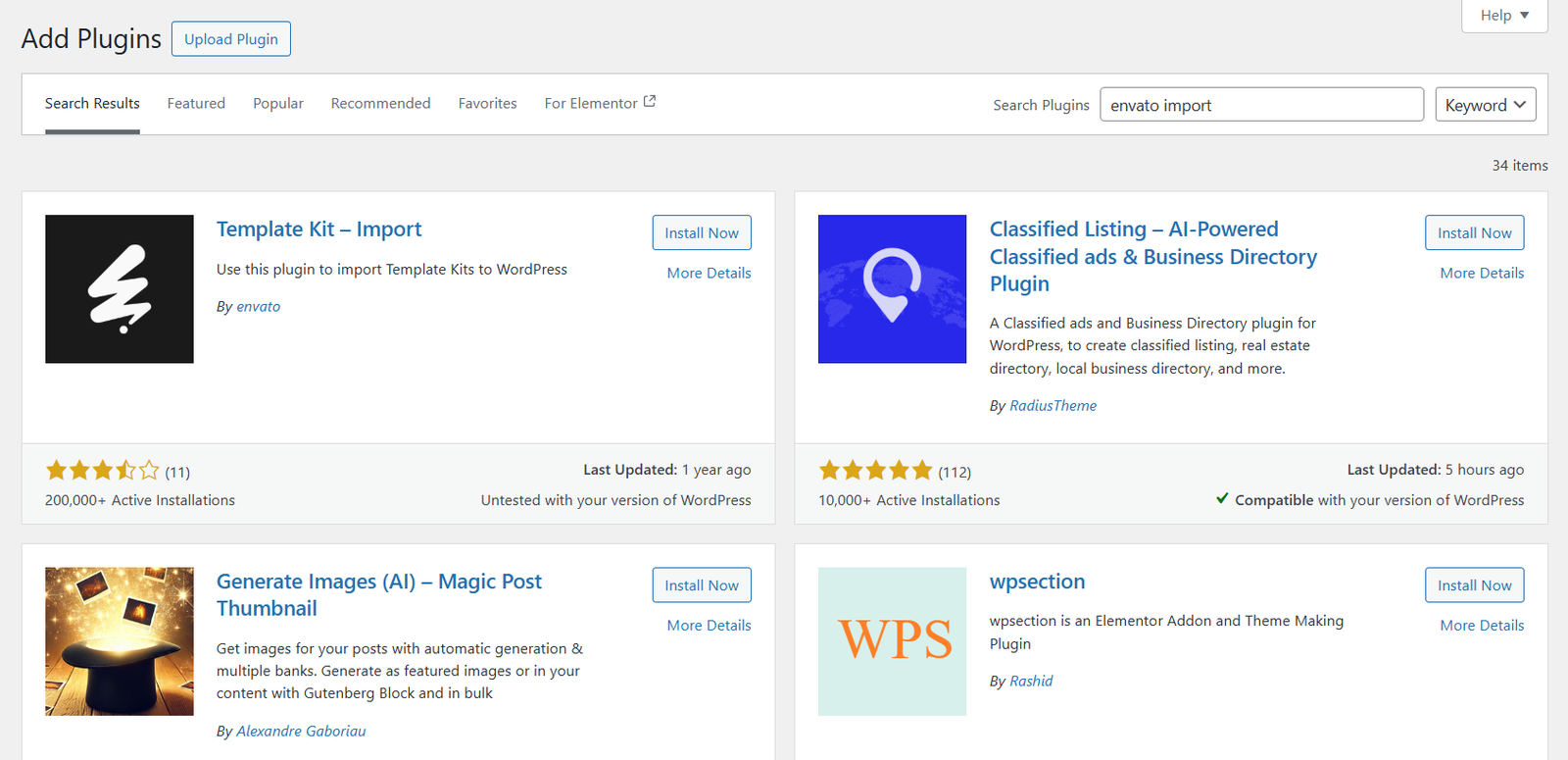
Task: Open the envato author link
Action: pos(259,307)
